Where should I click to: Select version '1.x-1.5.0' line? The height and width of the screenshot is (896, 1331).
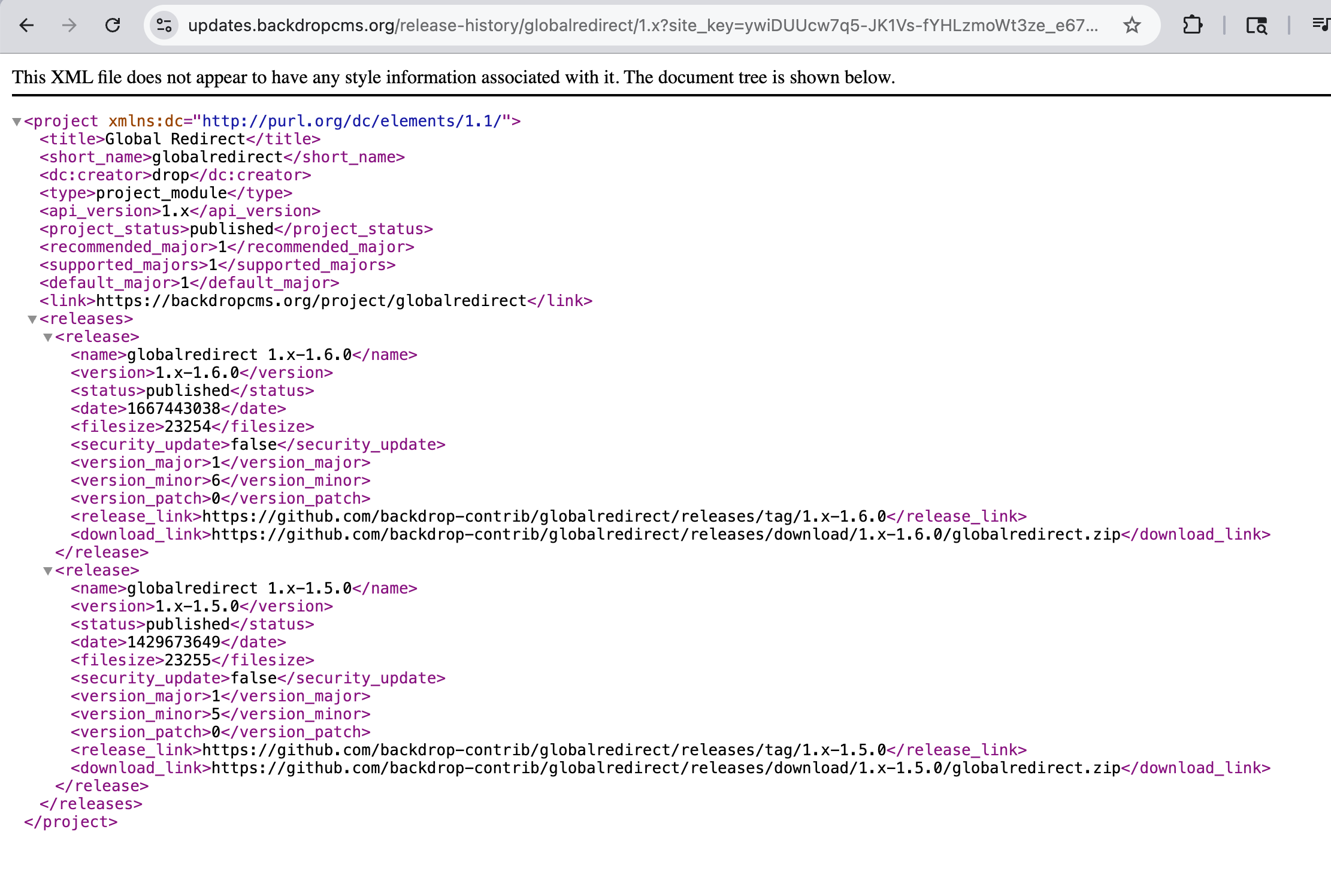pyautogui.click(x=202, y=606)
